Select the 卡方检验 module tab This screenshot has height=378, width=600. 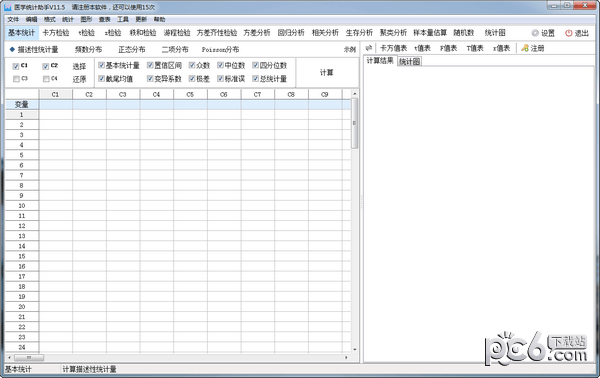click(x=56, y=33)
